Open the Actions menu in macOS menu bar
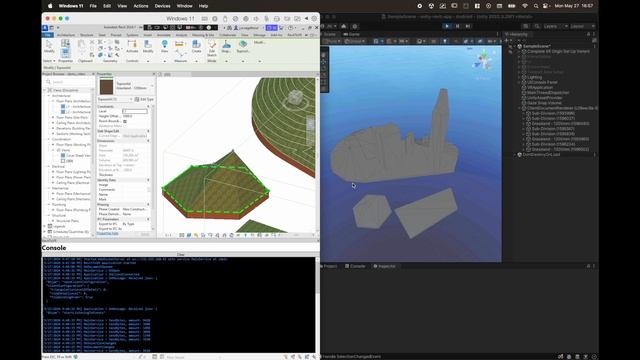Viewport: 640px width, 360px height. pos(141,6)
